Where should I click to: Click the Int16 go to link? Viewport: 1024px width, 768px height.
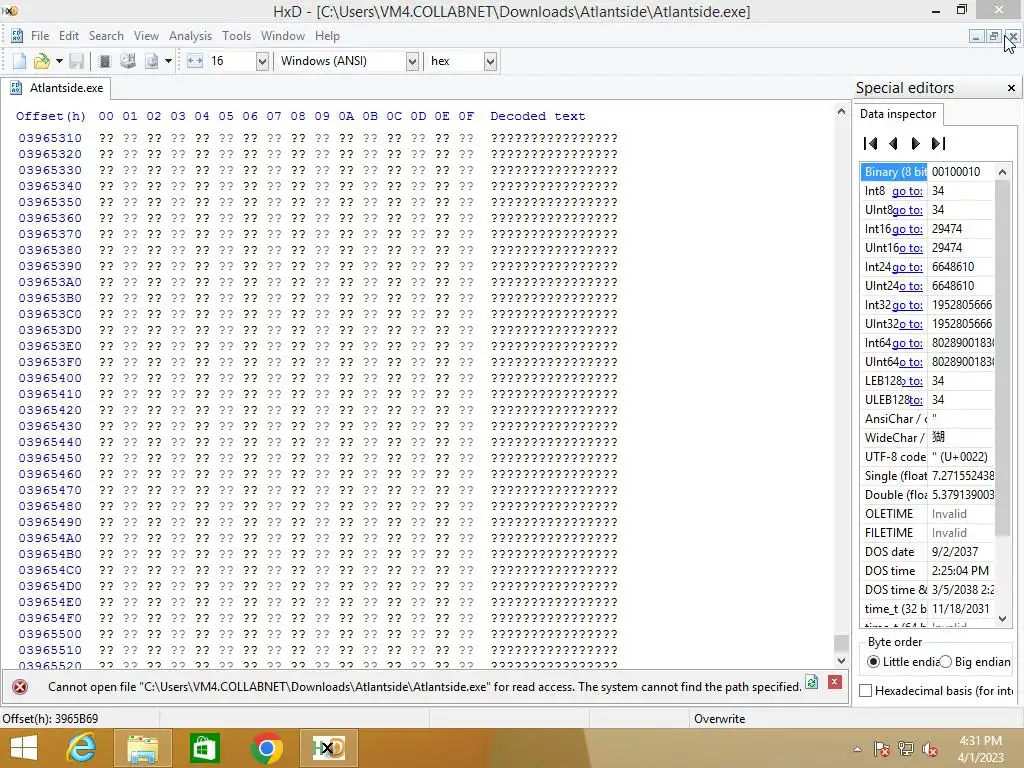pyautogui.click(x=907, y=229)
